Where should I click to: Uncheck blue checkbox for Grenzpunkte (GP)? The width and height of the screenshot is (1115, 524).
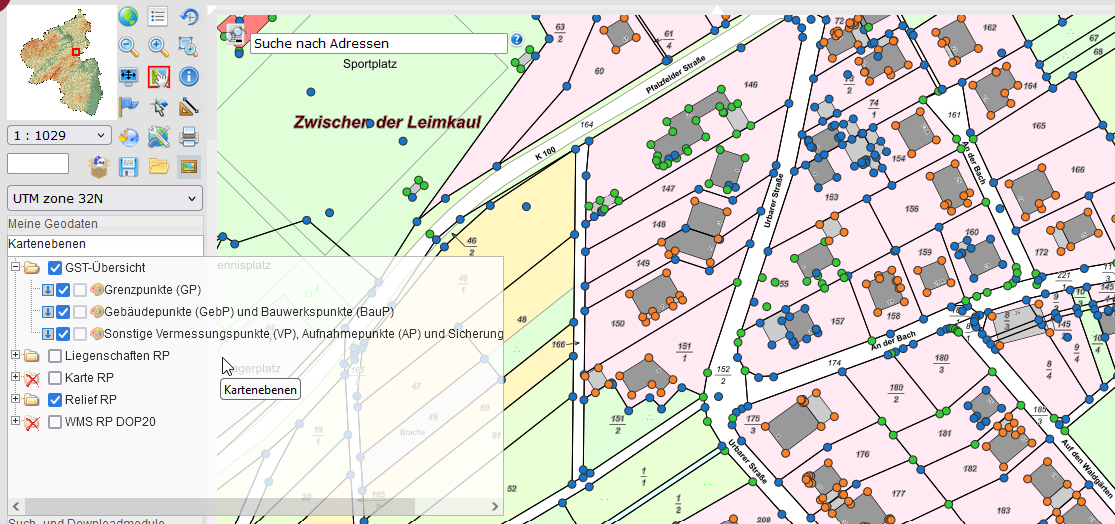pyautogui.click(x=63, y=290)
